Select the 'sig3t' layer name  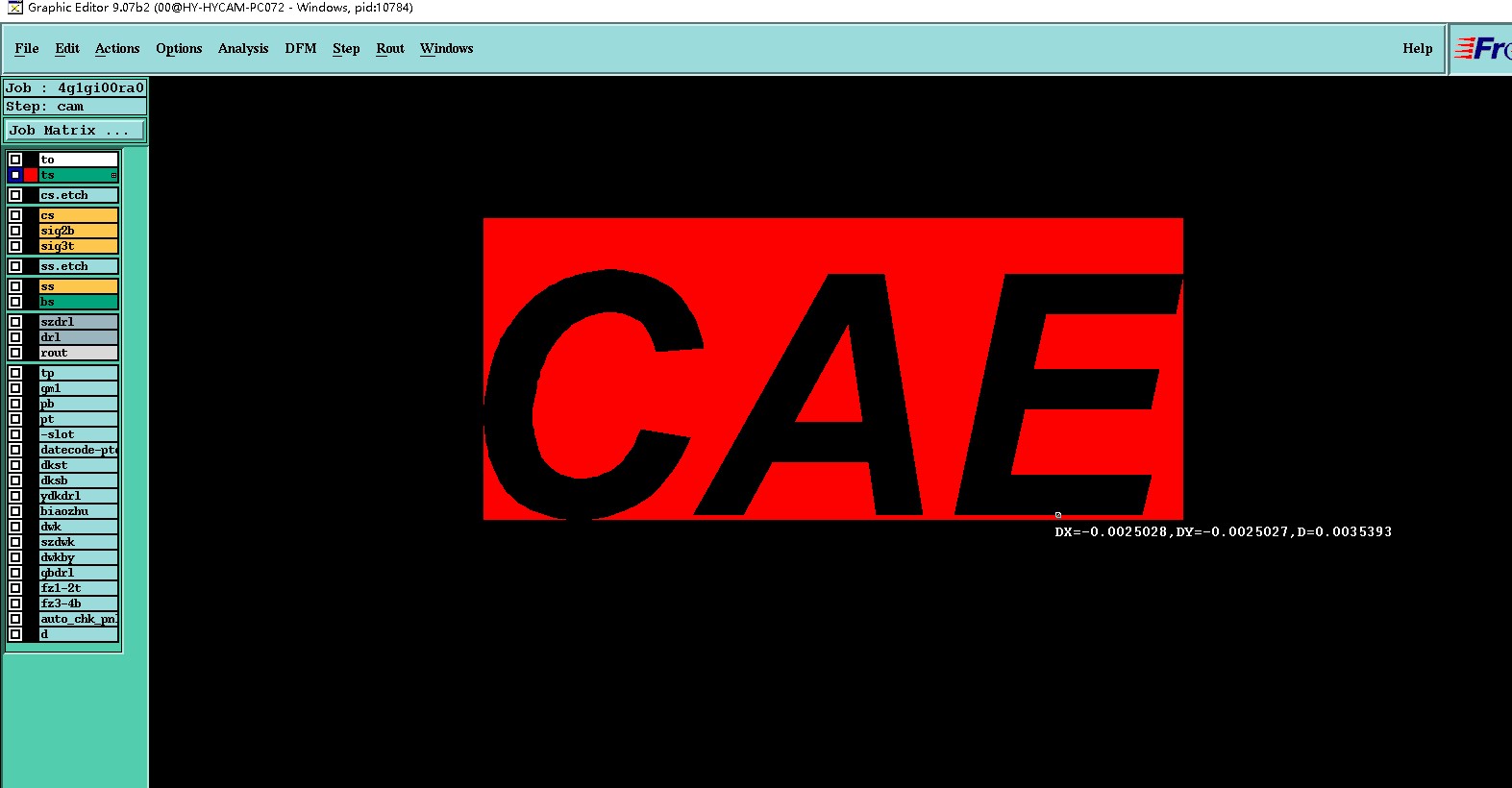pyautogui.click(x=79, y=246)
